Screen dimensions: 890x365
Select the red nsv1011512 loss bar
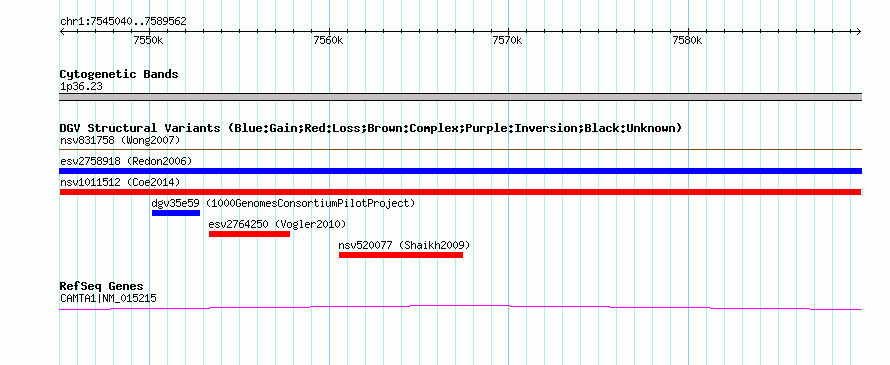[460, 192]
